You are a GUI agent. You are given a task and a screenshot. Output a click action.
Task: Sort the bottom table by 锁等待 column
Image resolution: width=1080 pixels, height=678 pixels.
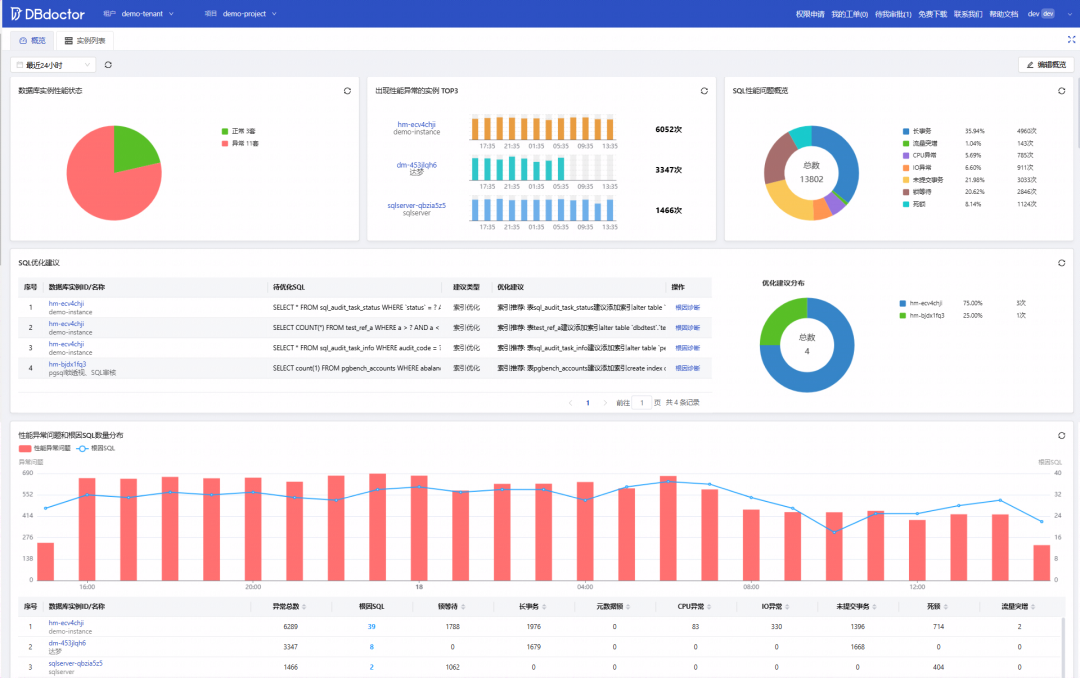click(464, 607)
